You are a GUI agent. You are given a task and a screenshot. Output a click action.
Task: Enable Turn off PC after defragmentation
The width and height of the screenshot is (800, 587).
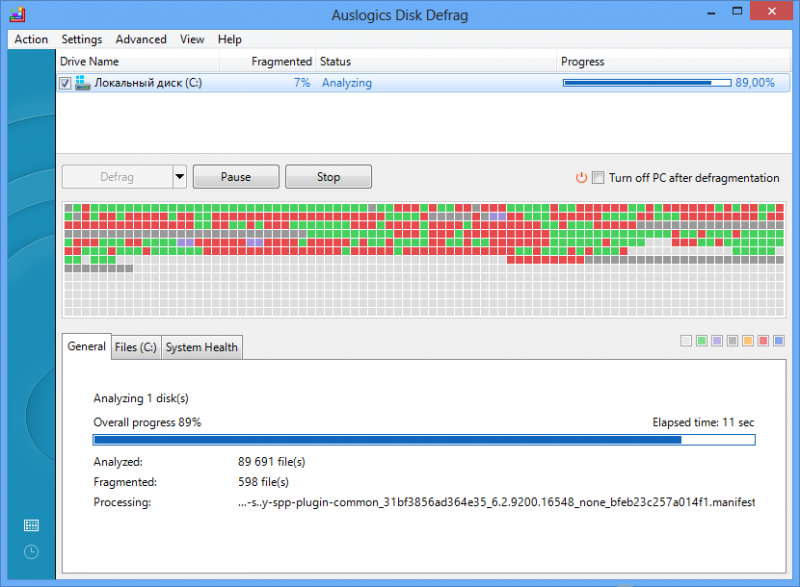pos(598,177)
